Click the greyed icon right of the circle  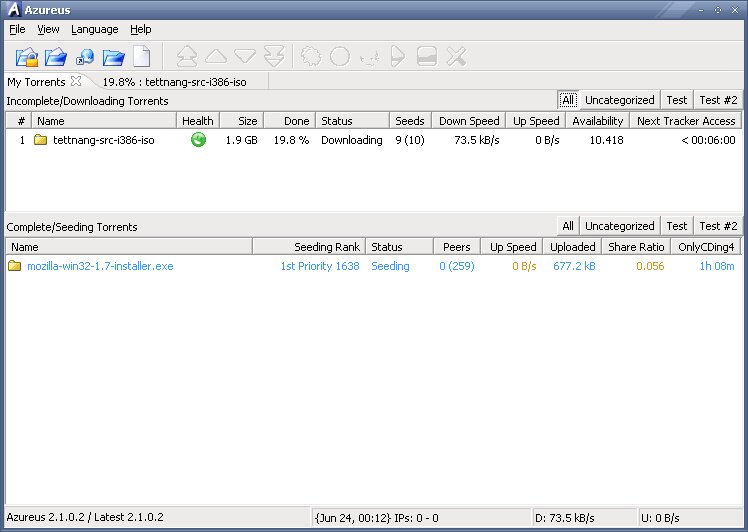[x=370, y=58]
